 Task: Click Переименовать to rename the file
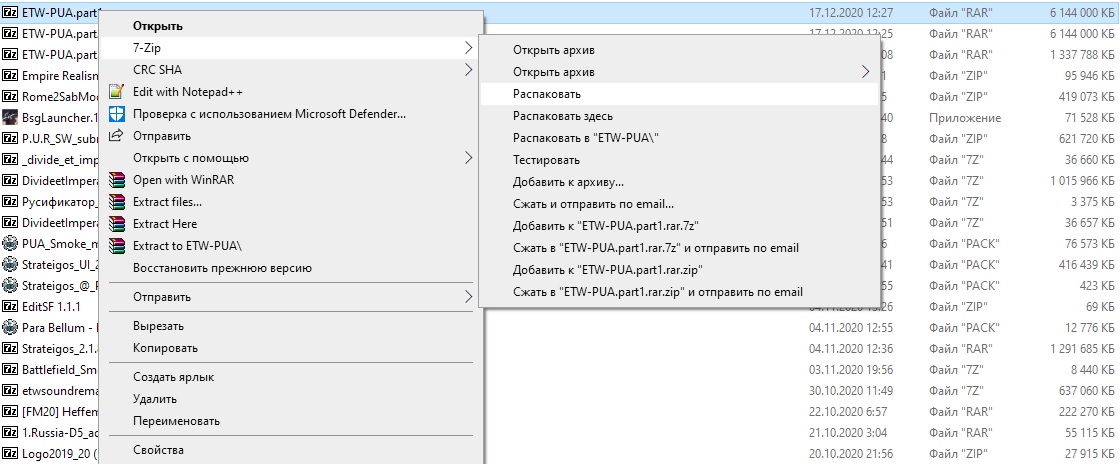click(x=177, y=421)
